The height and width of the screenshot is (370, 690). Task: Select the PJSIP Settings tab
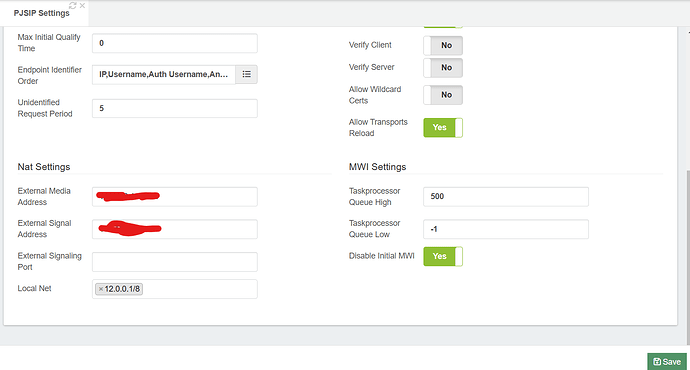[x=41, y=13]
